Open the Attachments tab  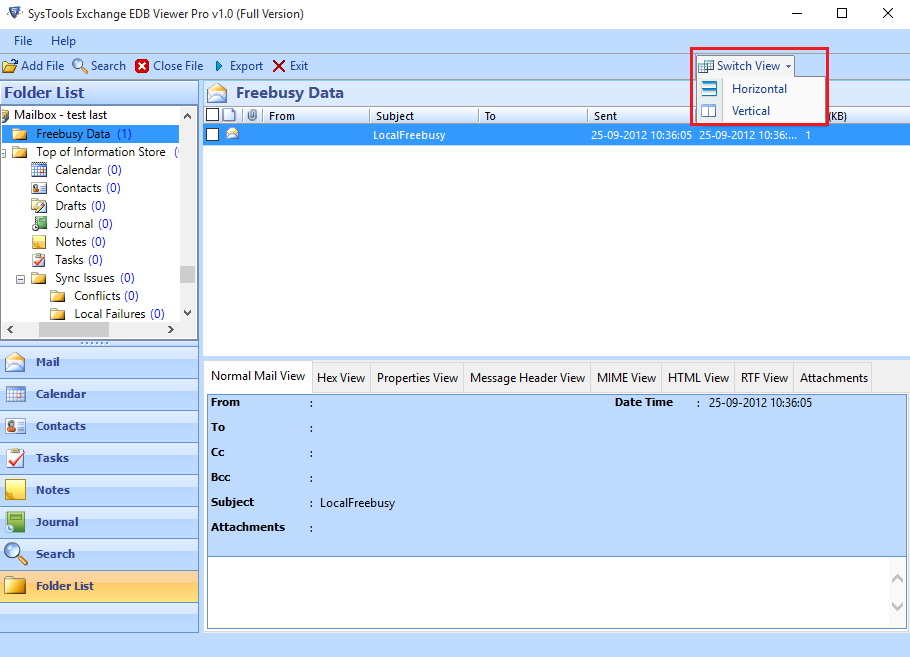point(834,378)
